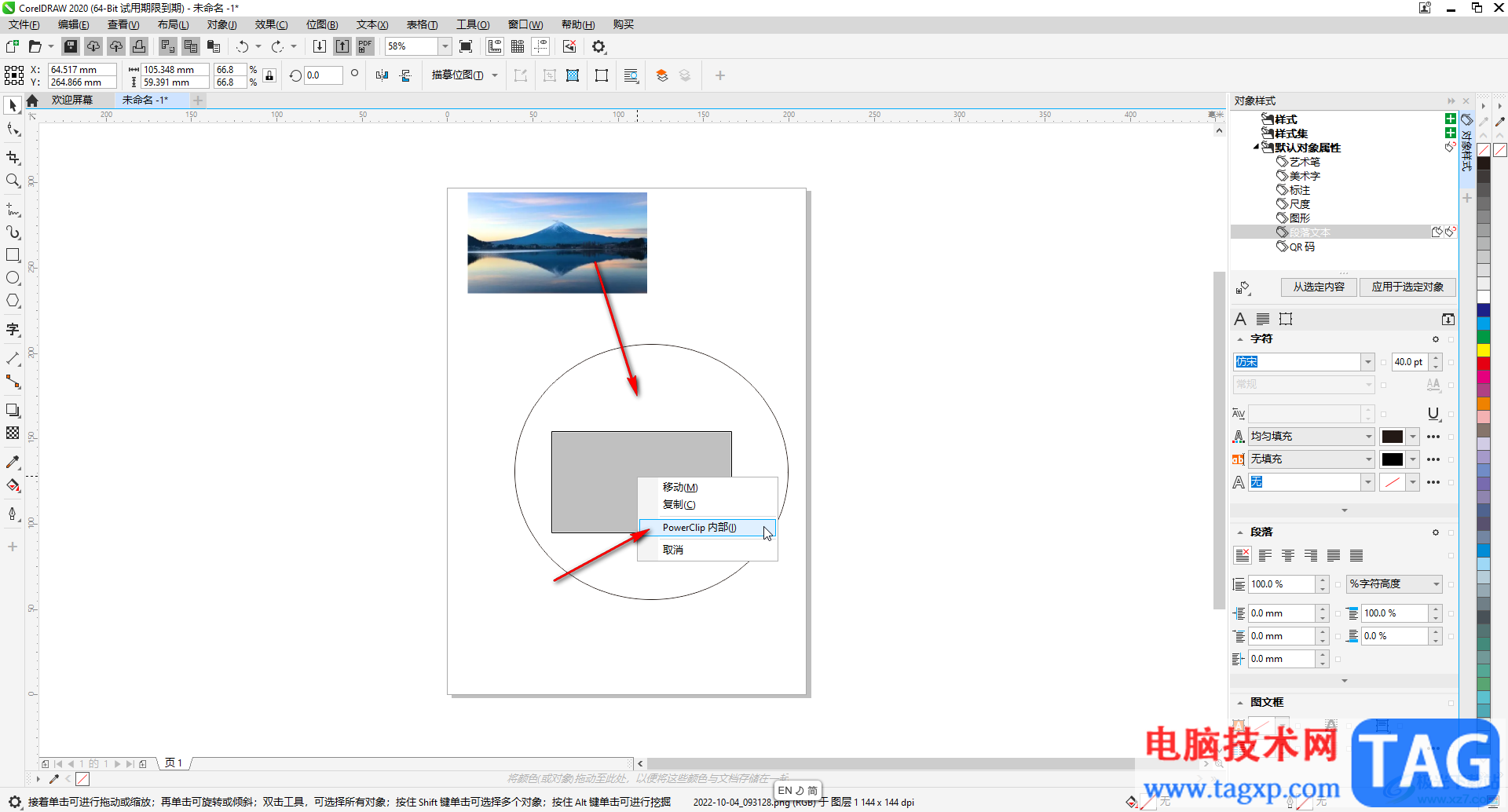Open Options gear icon in toolbar
Screen dimensions: 1508x812
(599, 46)
